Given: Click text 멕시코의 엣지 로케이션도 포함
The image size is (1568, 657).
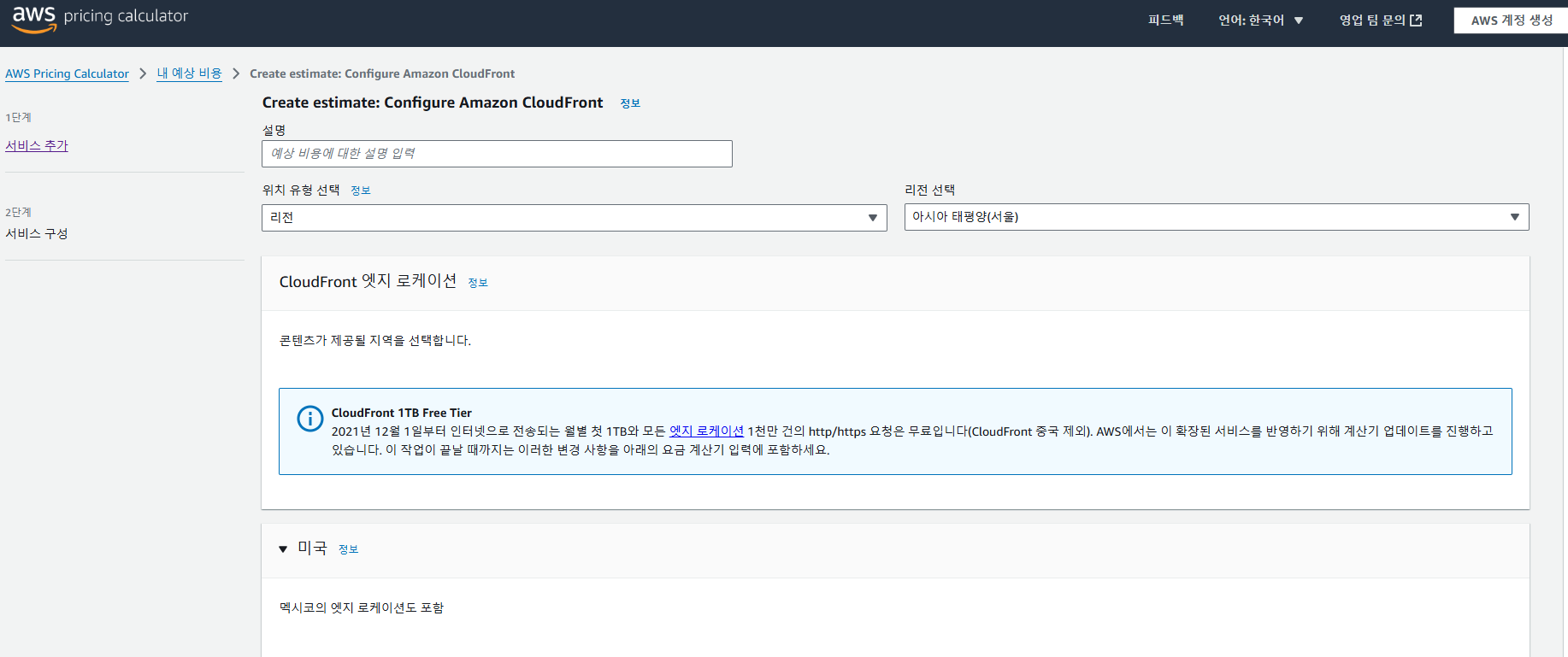Looking at the screenshot, I should (362, 607).
